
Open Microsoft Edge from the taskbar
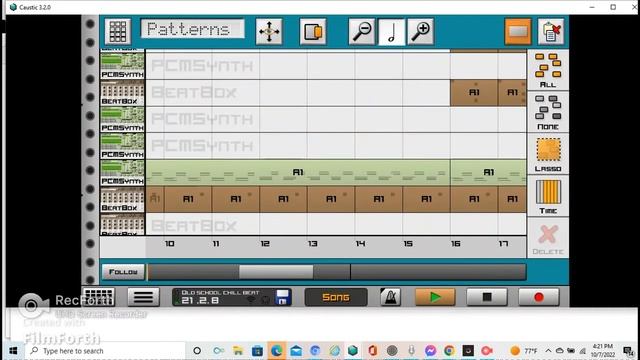[276, 351]
